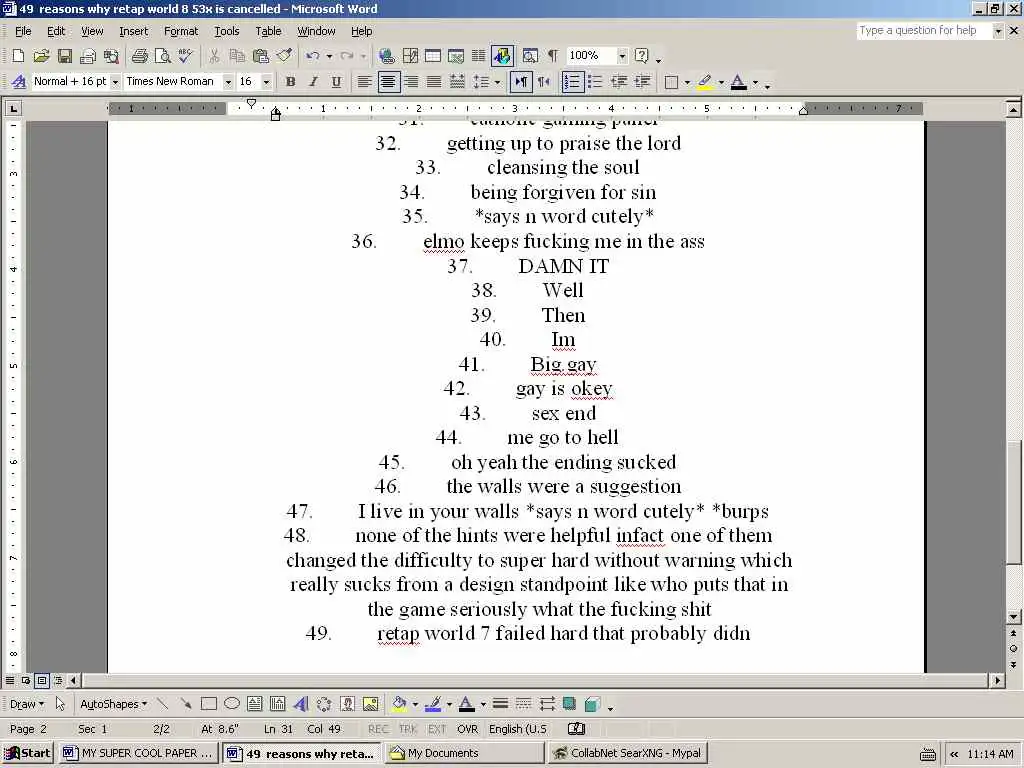Open the Table menu
This screenshot has height=768, width=1024.
[268, 31]
